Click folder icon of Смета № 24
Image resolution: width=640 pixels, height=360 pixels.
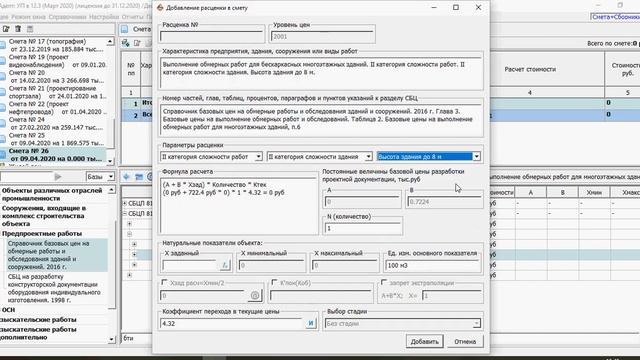coord(3,123)
